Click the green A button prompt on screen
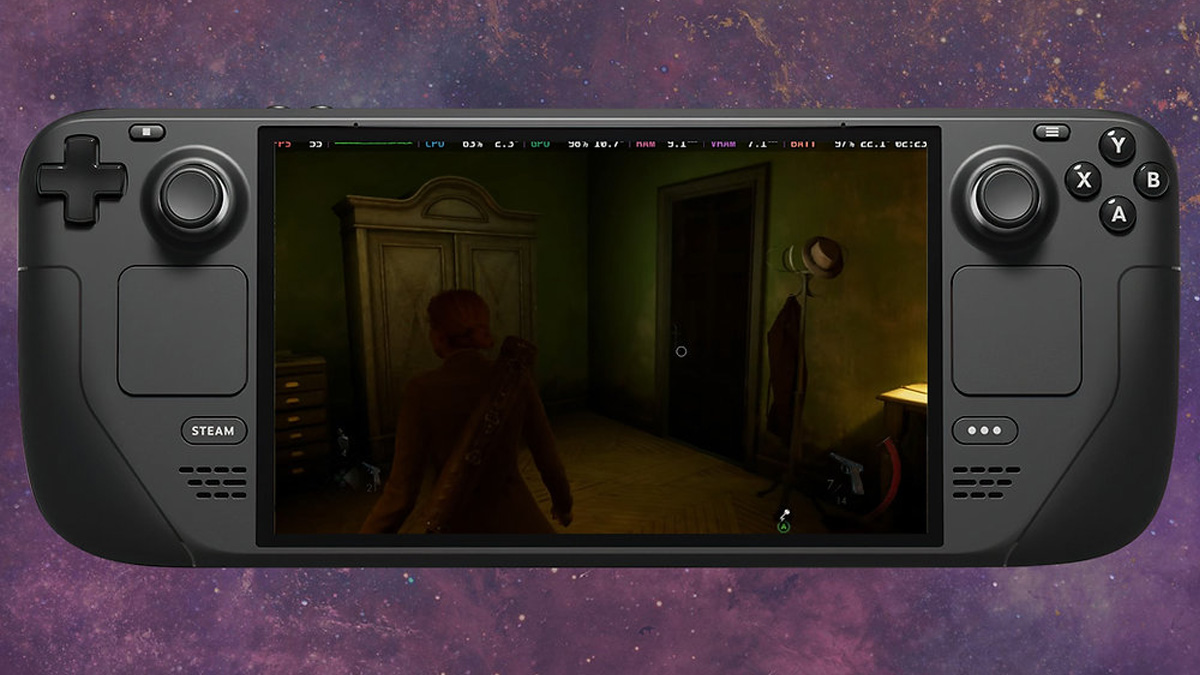The height and width of the screenshot is (675, 1200). 784,528
